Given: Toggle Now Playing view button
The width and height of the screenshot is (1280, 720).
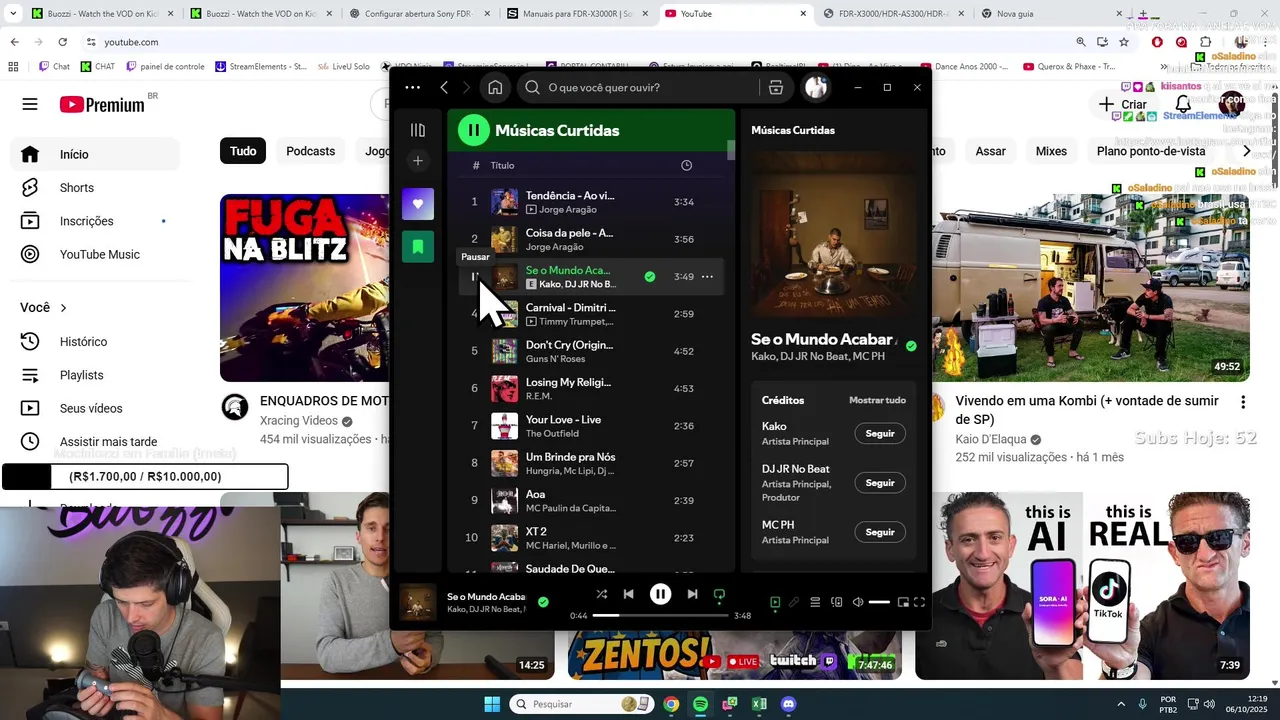Looking at the screenshot, I should (775, 602).
